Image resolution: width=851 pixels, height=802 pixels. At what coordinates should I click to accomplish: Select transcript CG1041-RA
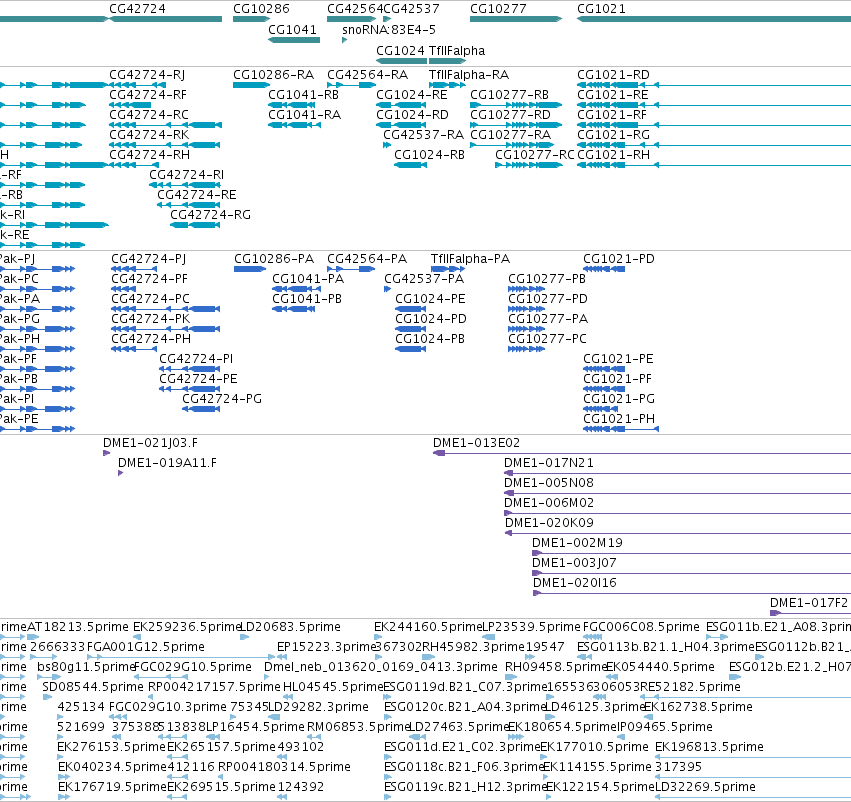[304, 114]
